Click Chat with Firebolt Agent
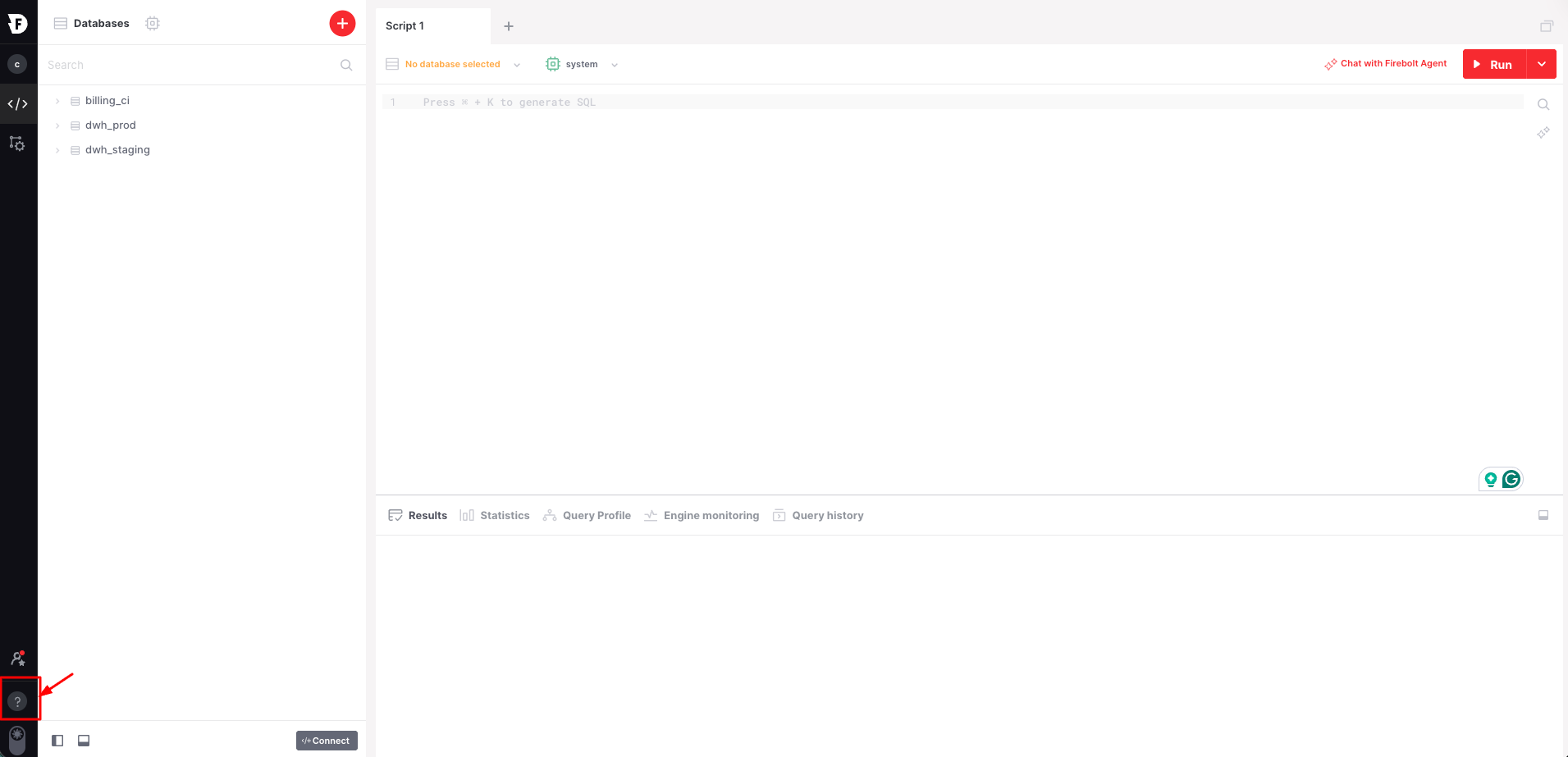This screenshot has height=757, width=1568. (1392, 63)
